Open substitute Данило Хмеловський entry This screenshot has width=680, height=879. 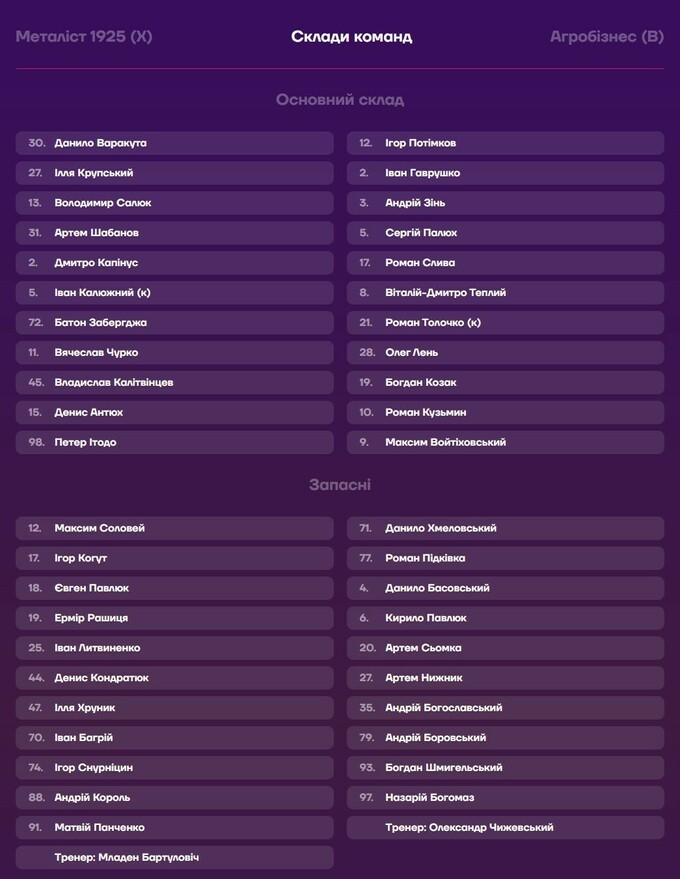coord(505,528)
